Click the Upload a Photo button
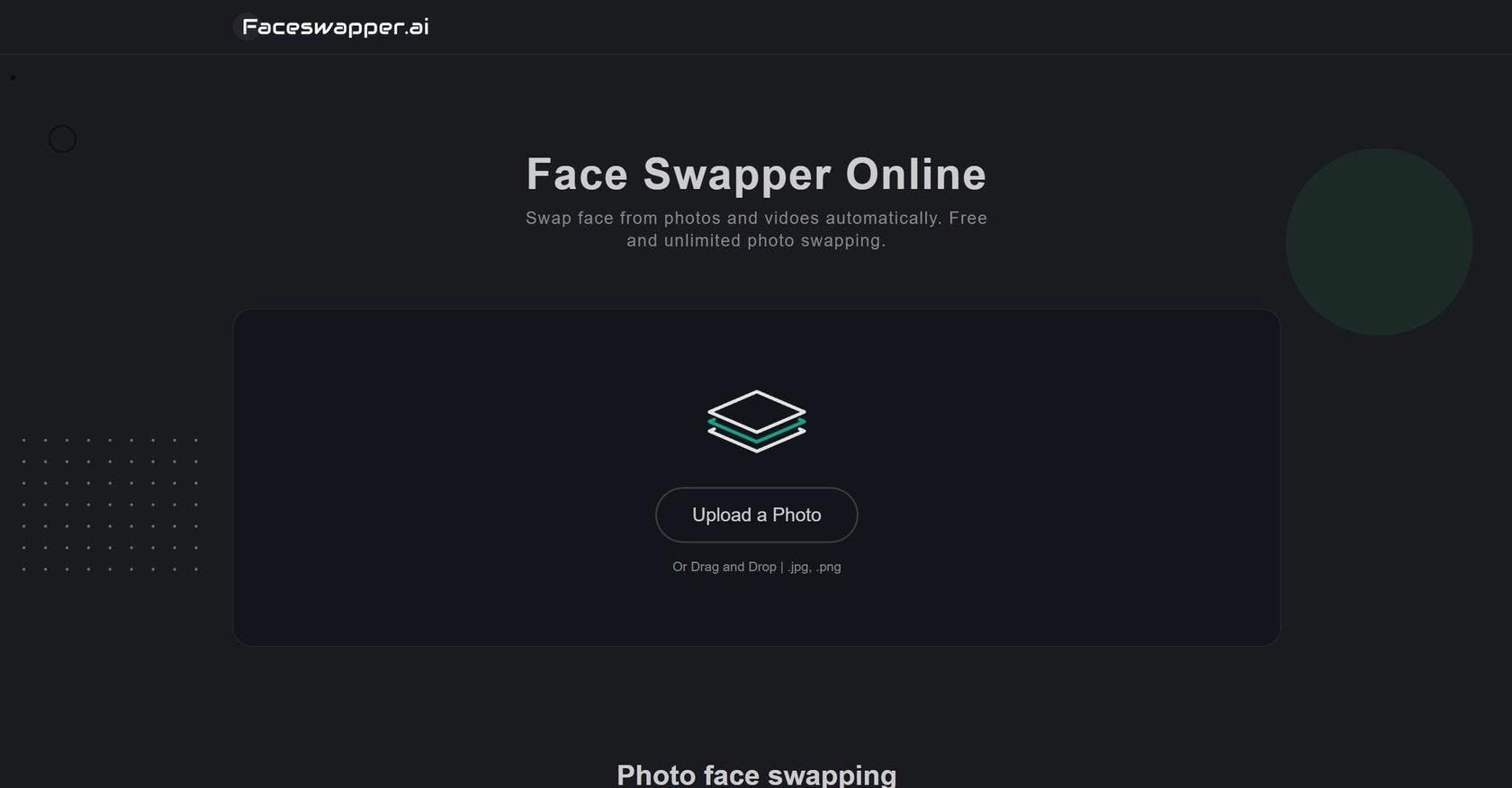This screenshot has height=788, width=1512. coord(756,515)
